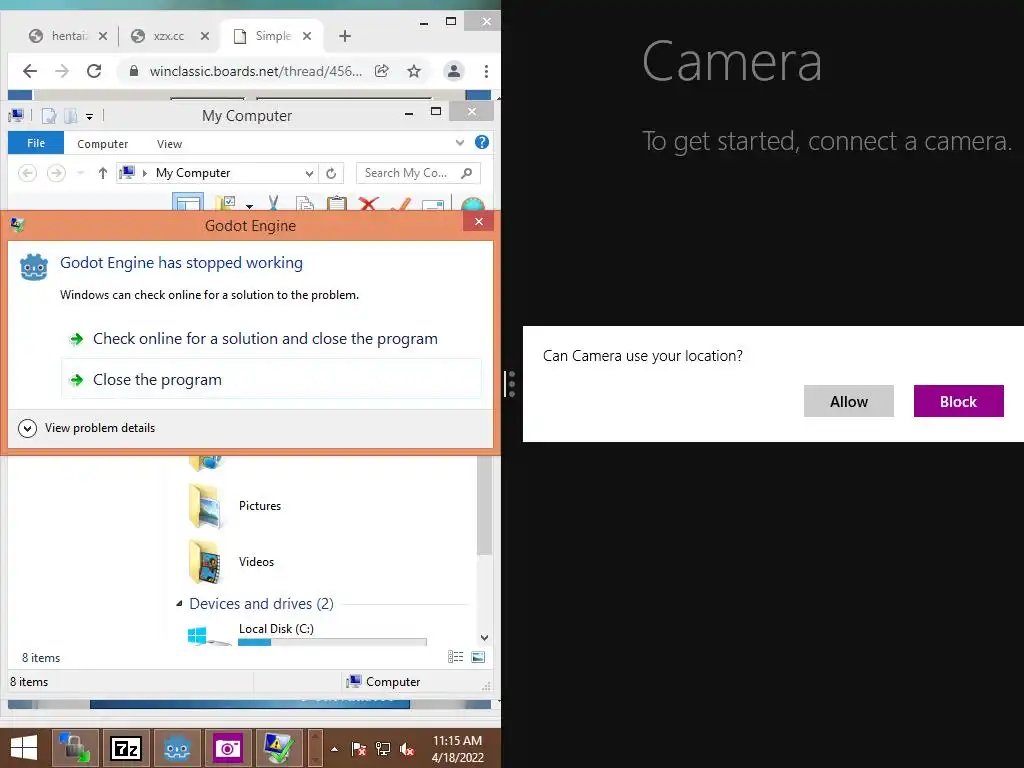Viewport: 1024px width, 768px height.
Task: Open the Computer ribbon tab
Action: [103, 144]
